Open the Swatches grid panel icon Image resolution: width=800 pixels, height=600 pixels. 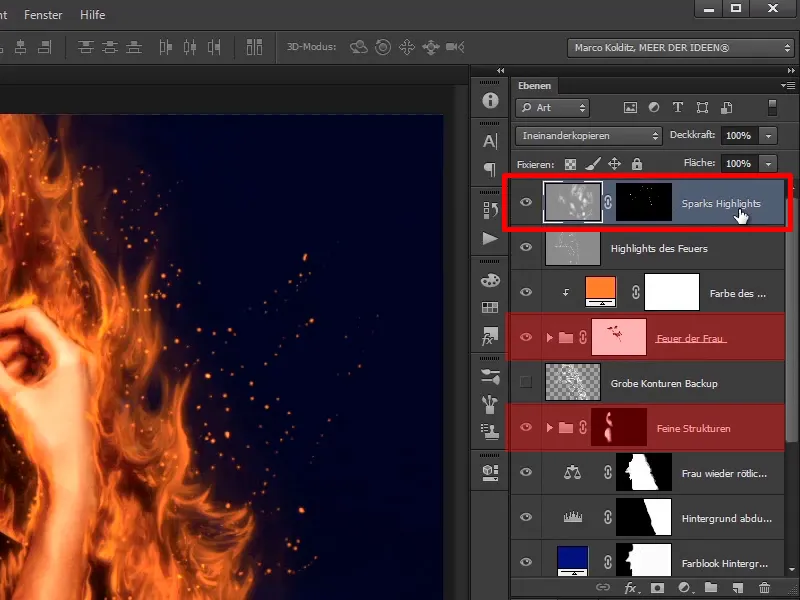pos(490,307)
